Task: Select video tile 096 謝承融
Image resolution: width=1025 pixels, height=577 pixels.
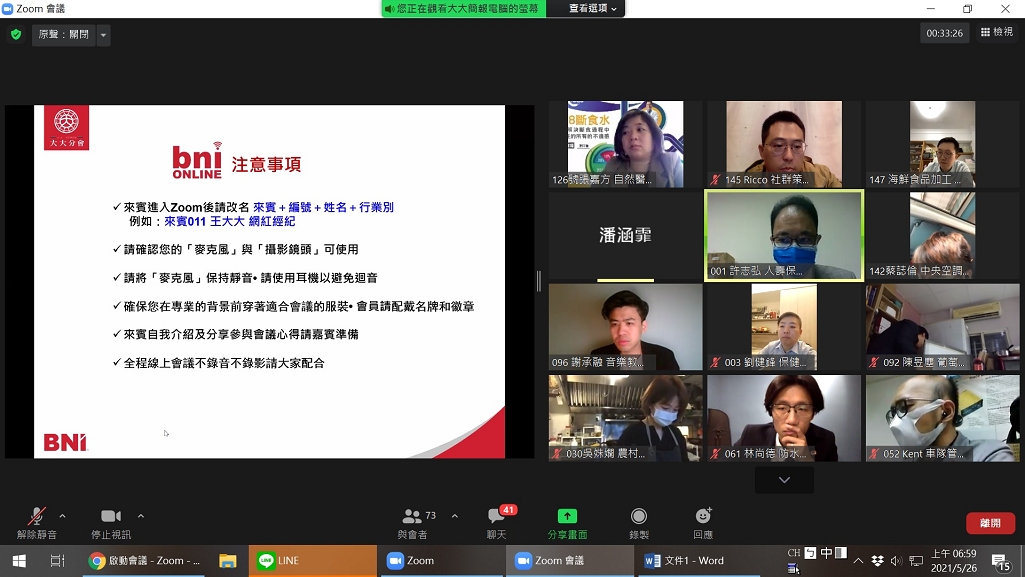Action: coord(625,327)
